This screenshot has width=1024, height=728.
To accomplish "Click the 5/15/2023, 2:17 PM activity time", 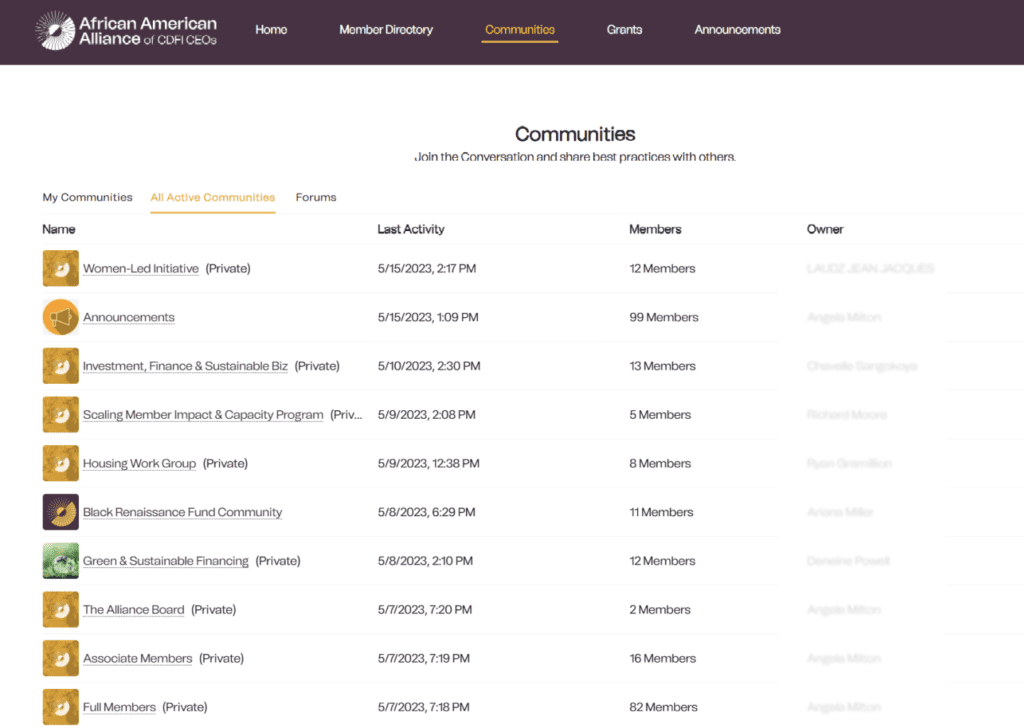I will tap(426, 268).
